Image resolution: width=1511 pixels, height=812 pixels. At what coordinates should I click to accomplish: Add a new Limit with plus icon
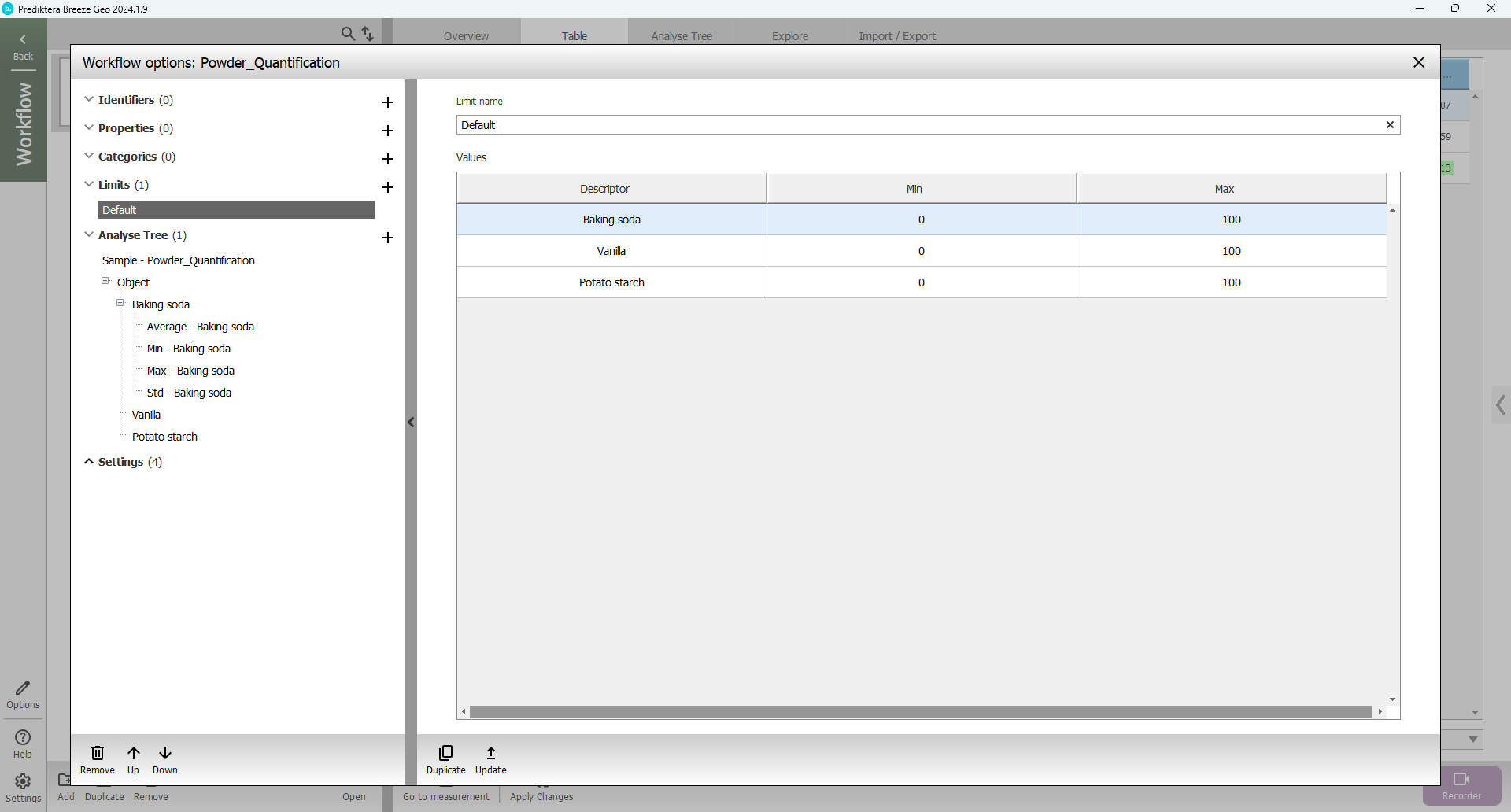point(387,187)
